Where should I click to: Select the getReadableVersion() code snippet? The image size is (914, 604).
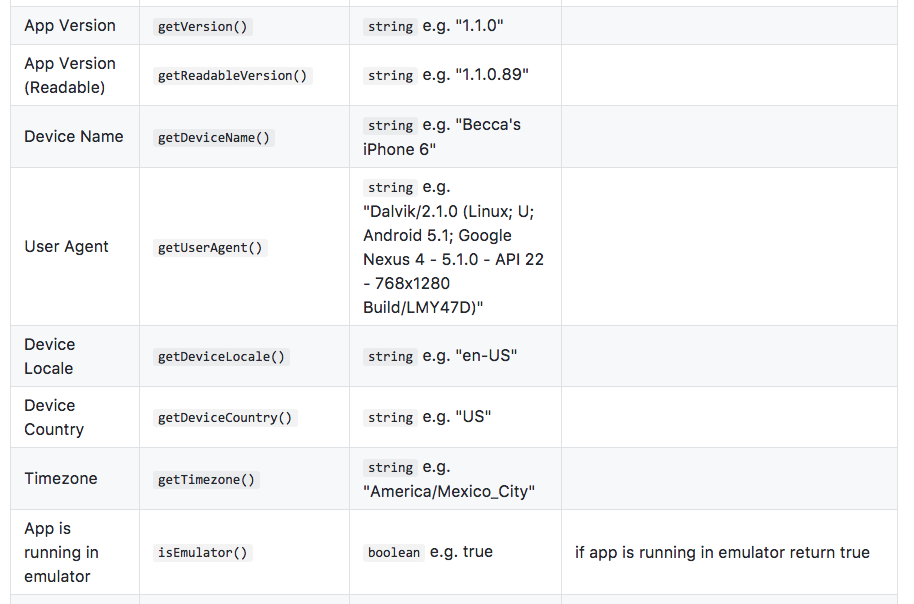(234, 76)
